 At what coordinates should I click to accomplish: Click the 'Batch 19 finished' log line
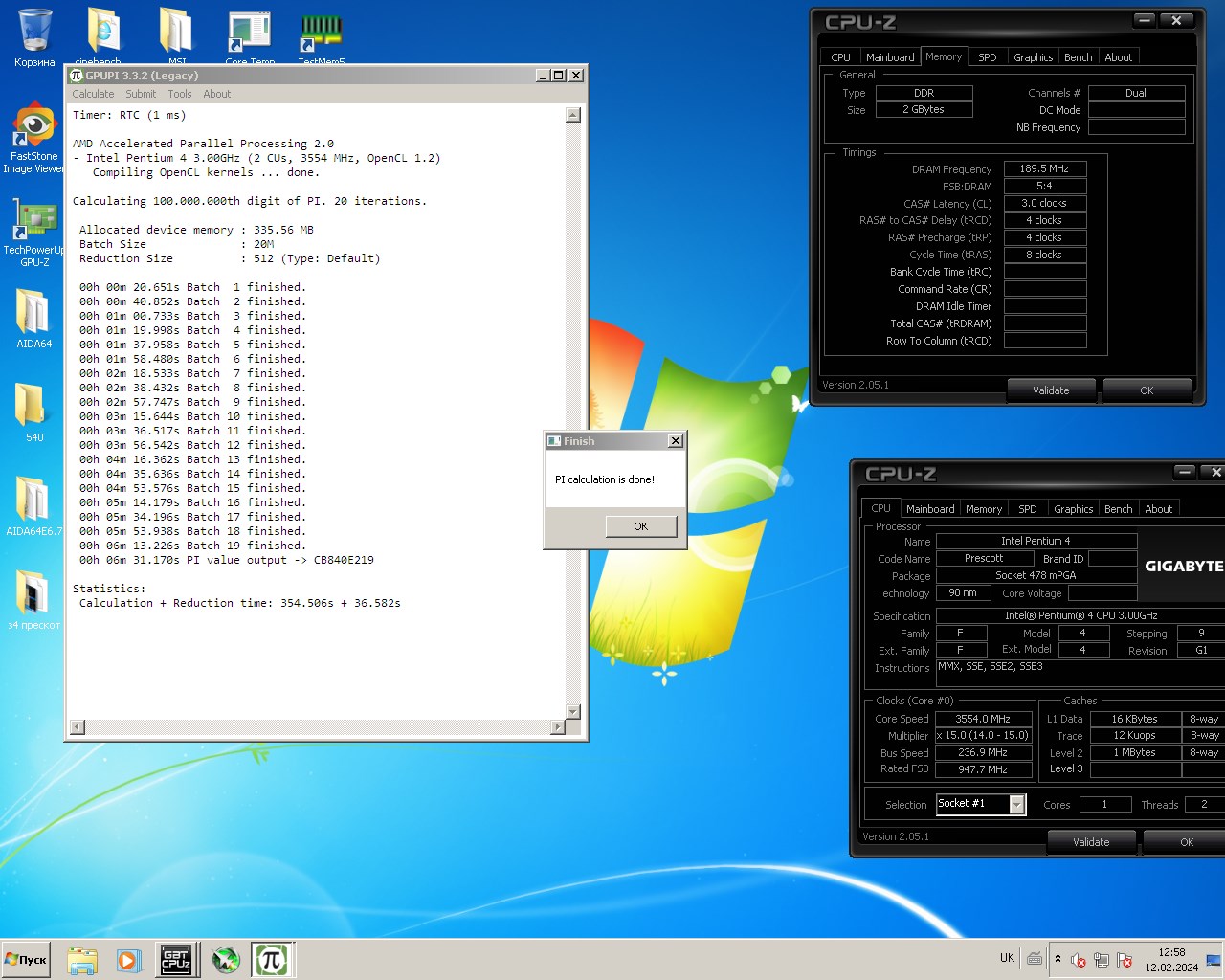[x=193, y=546]
